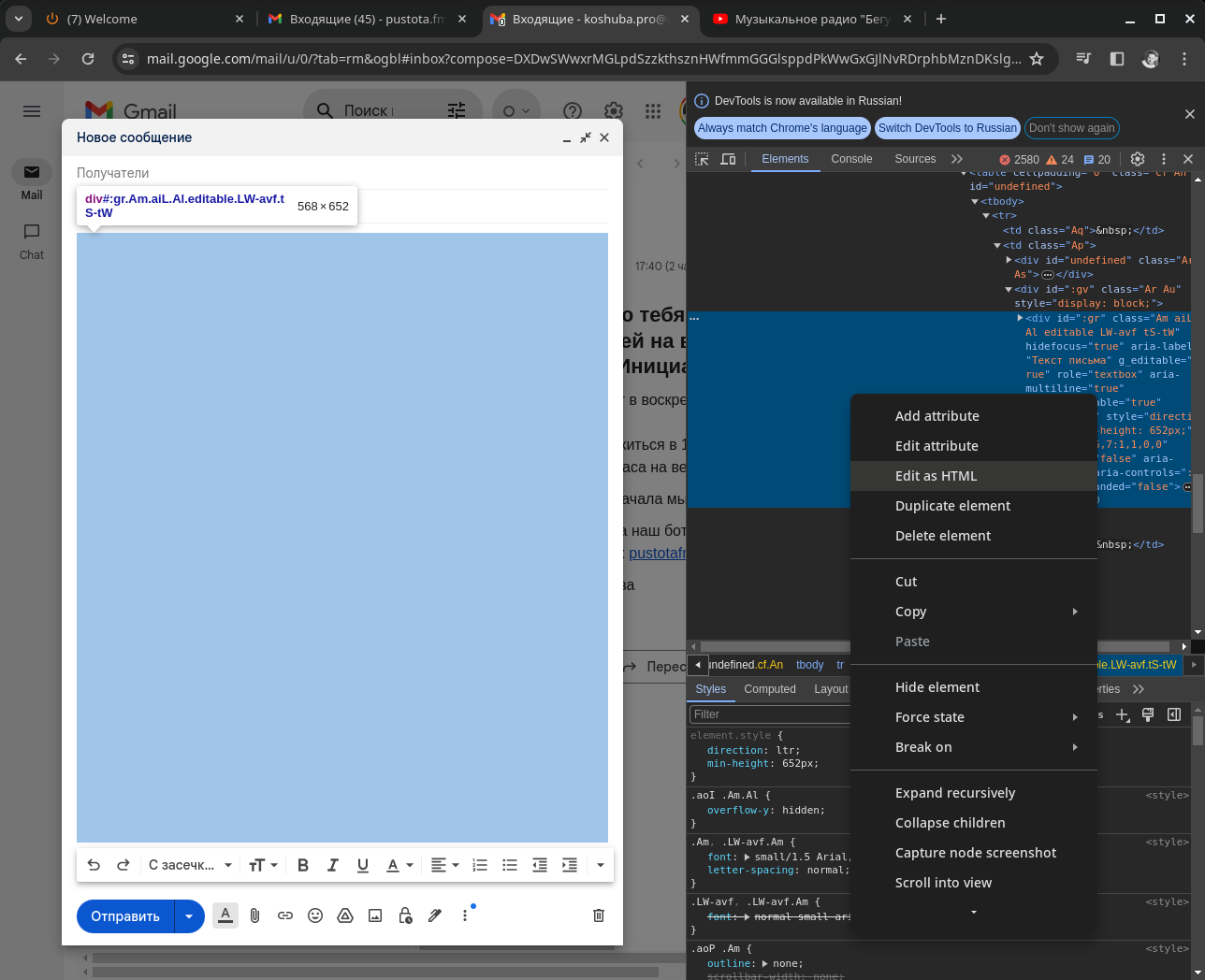Open the Computed styles tab
1205x980 pixels.
pos(770,689)
